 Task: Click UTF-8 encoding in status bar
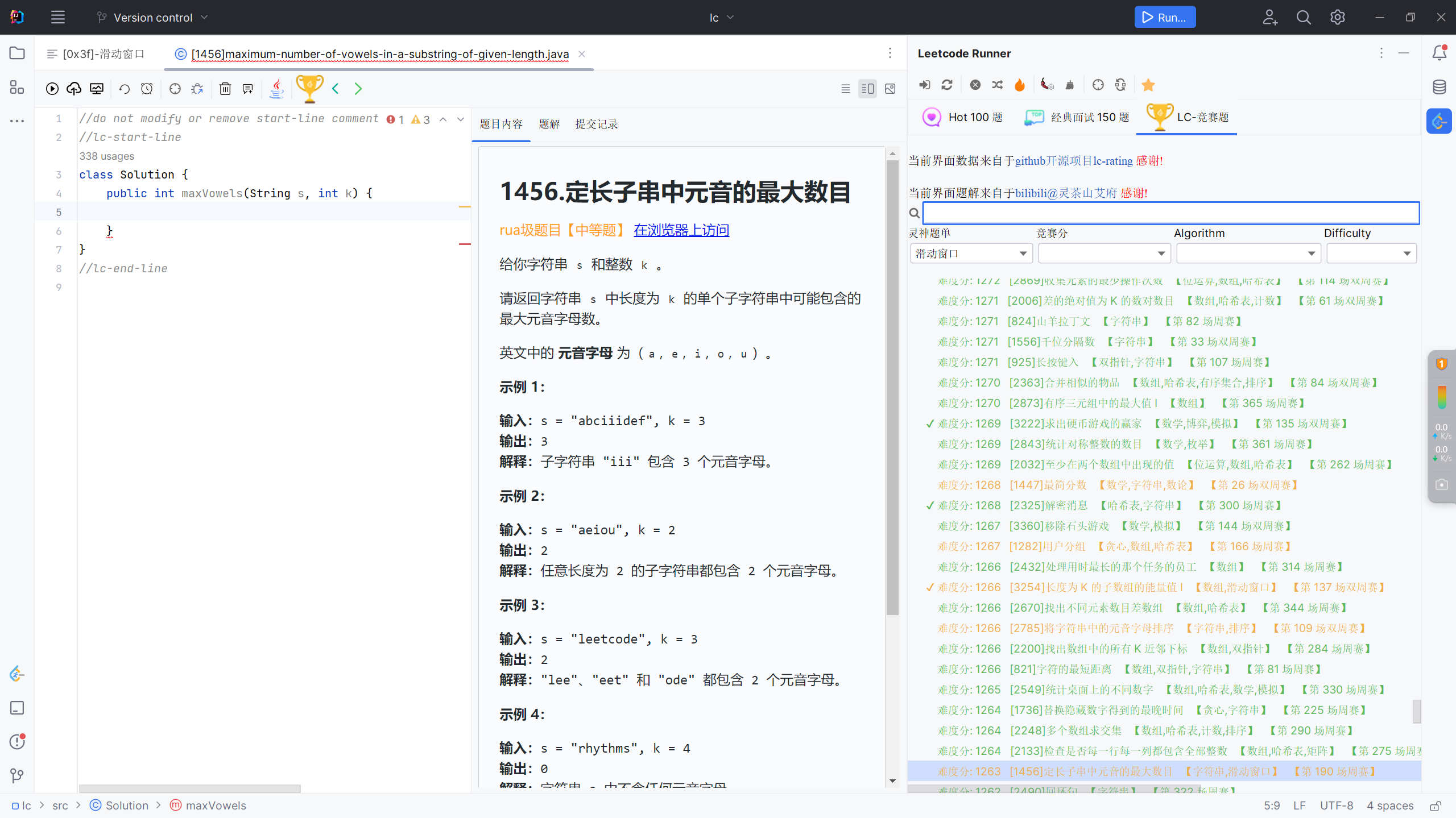pyautogui.click(x=1337, y=805)
